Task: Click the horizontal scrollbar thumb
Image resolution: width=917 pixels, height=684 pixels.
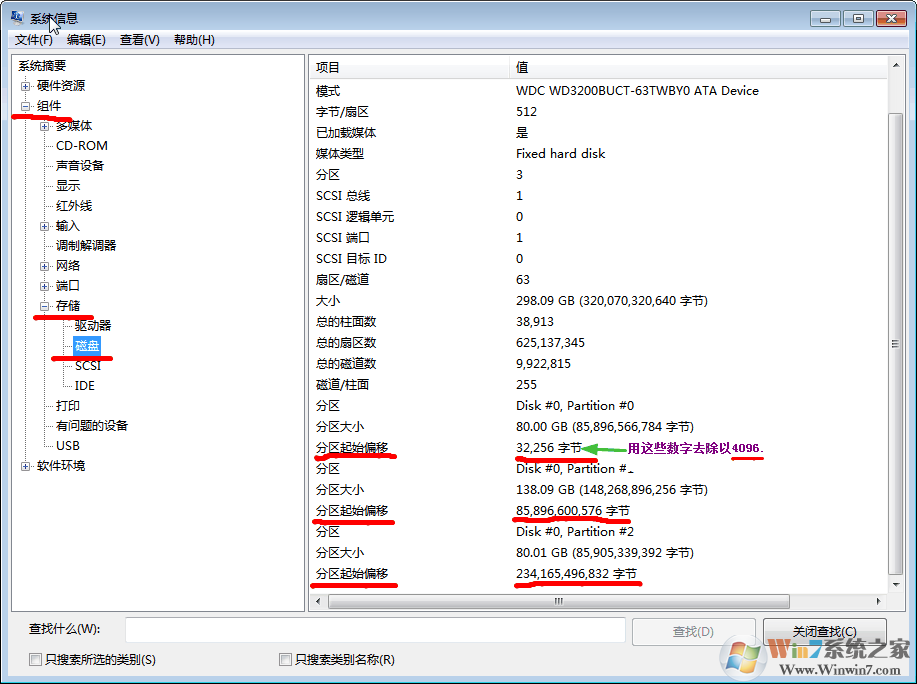Action: pos(559,601)
